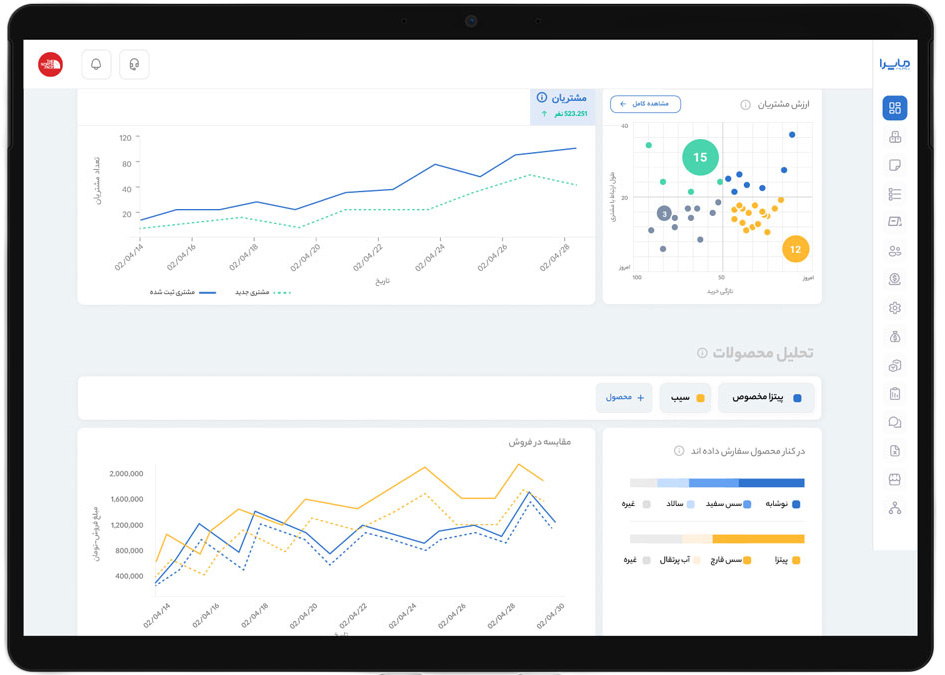Image resolution: width=945 pixels, height=675 pixels.
Task: Open the checklist icon in sidebar
Action: click(894, 194)
